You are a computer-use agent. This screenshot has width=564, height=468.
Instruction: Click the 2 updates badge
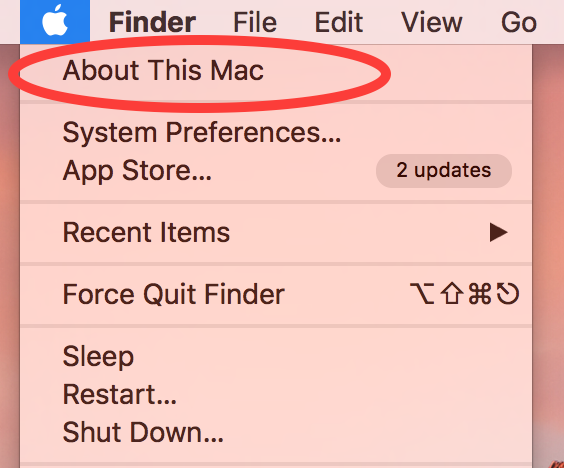point(444,171)
